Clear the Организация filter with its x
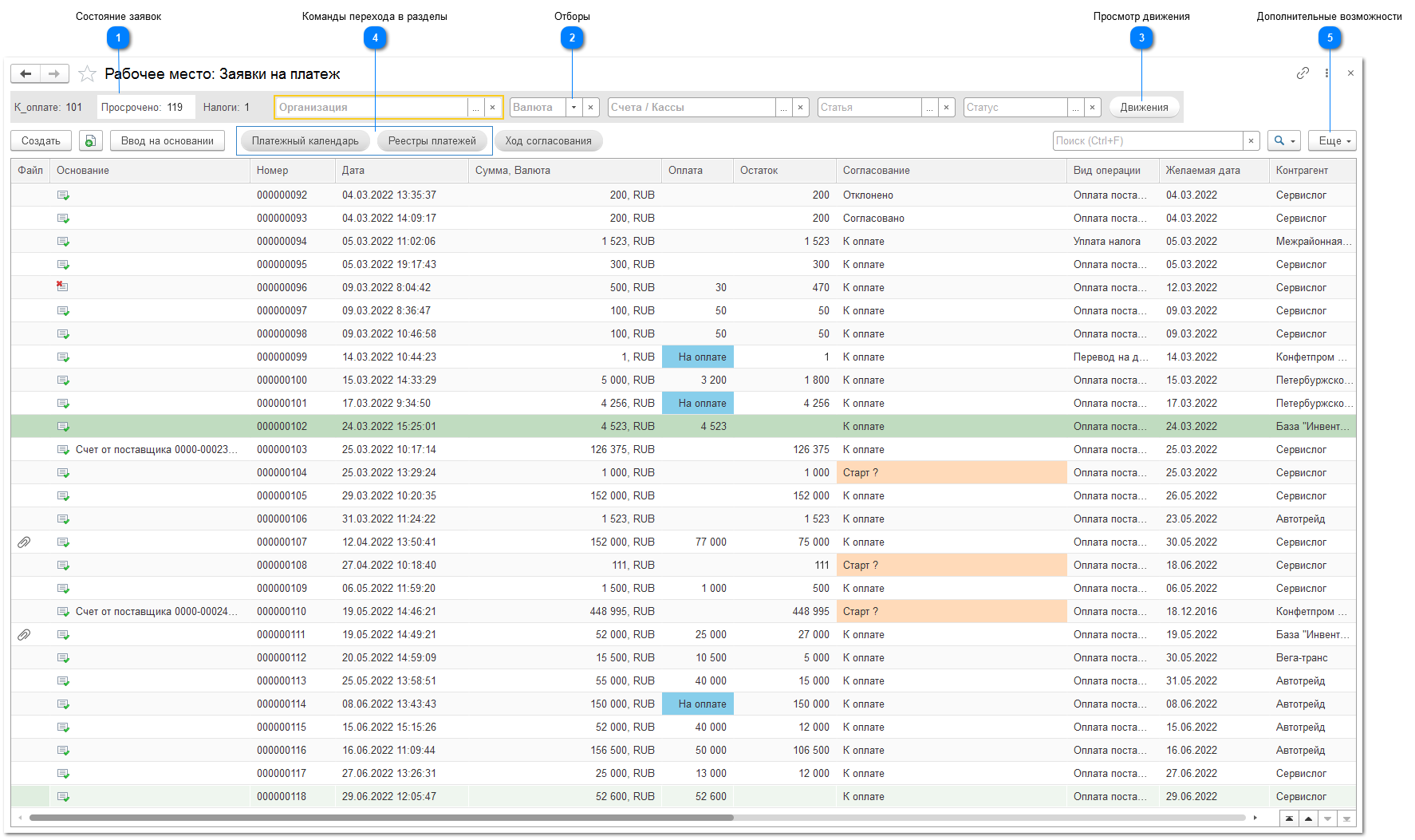Screen dimensions: 1415x840 tap(493, 108)
